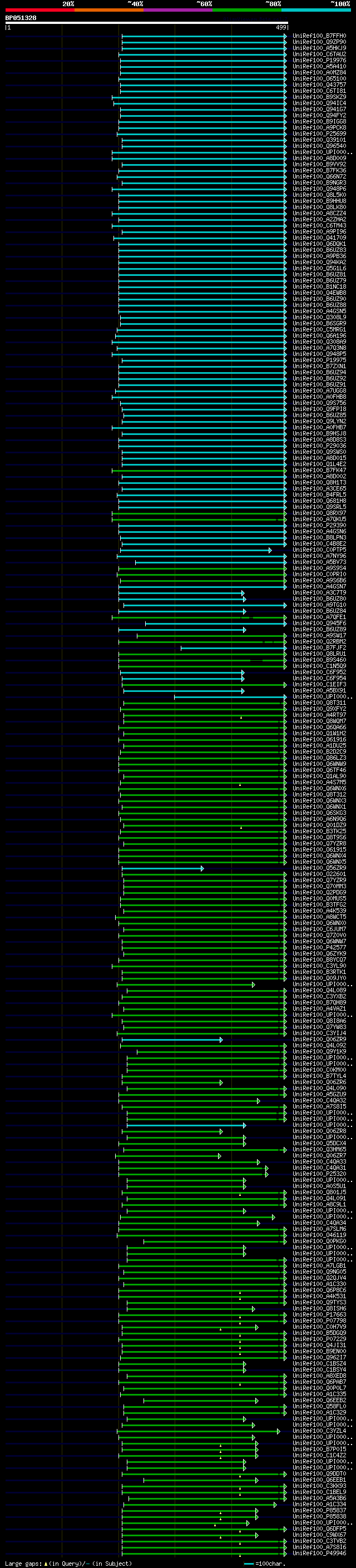
Task: Select the UniRef100_C3KK93 label
Action: click(x=319, y=1486)
